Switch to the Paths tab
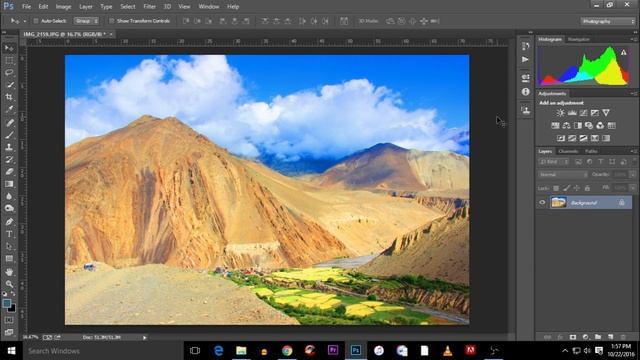This screenshot has width=640, height=360. pyautogui.click(x=591, y=151)
